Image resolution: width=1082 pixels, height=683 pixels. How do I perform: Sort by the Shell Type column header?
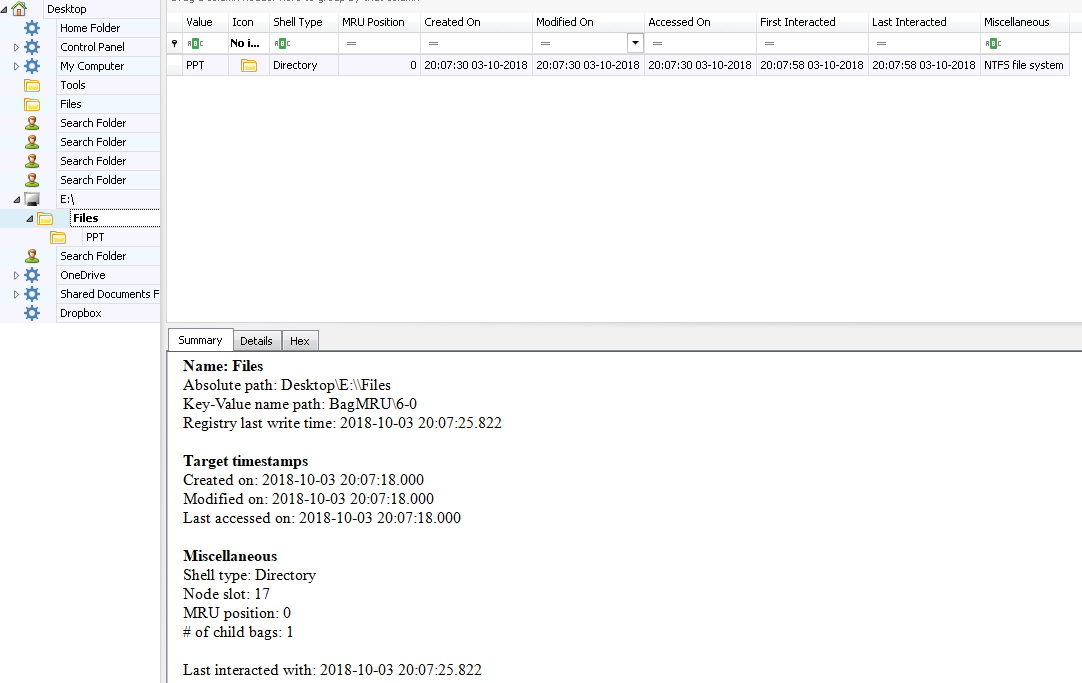(x=297, y=22)
